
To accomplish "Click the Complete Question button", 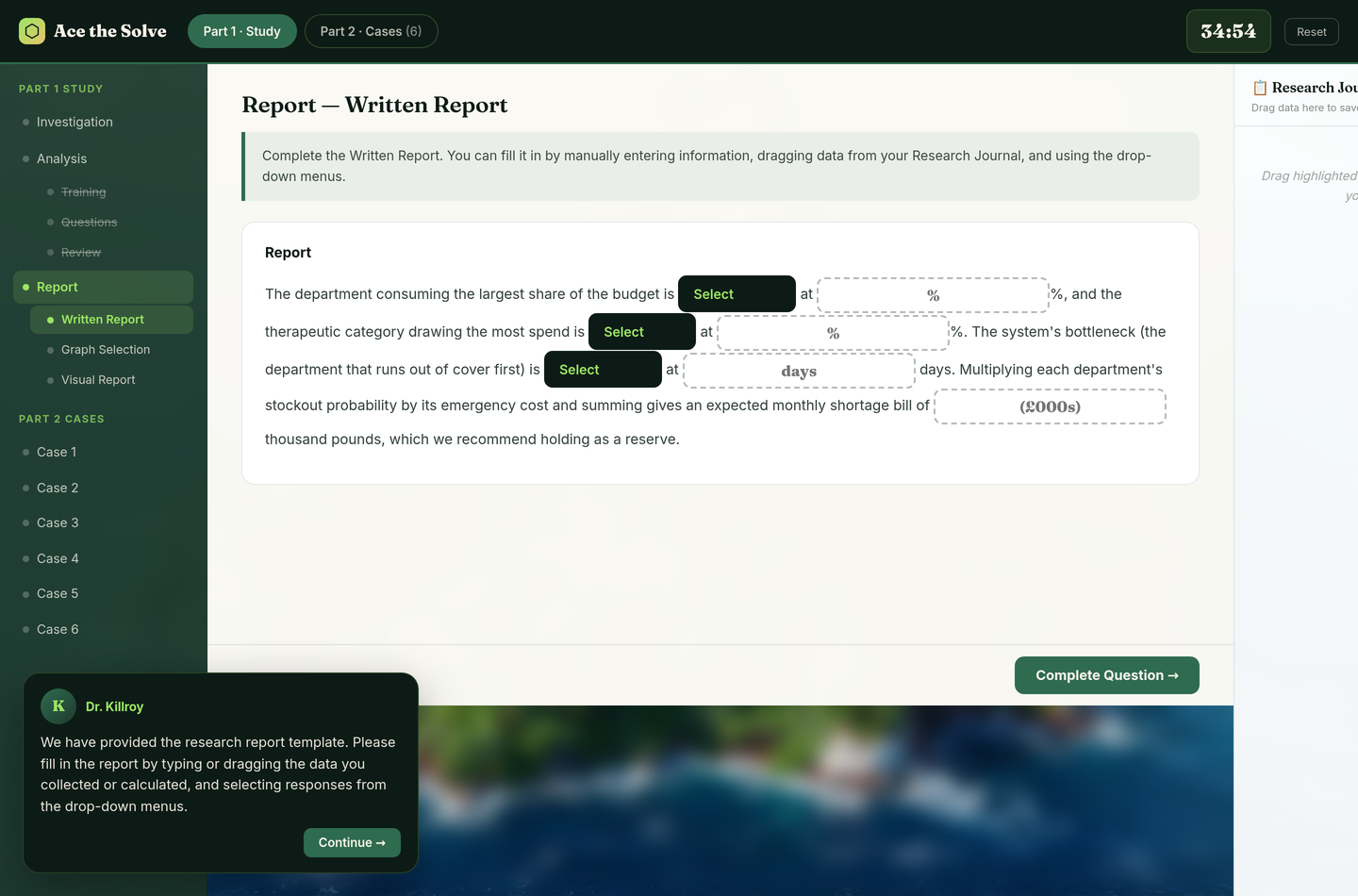I will pyautogui.click(x=1106, y=675).
